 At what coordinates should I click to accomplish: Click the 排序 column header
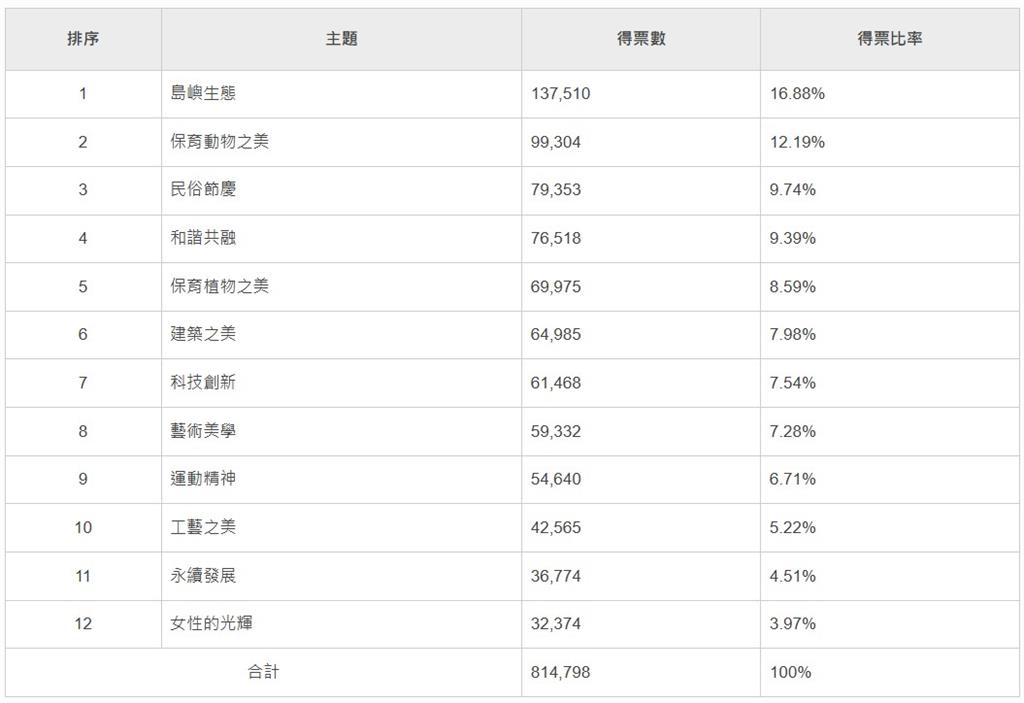point(83,39)
